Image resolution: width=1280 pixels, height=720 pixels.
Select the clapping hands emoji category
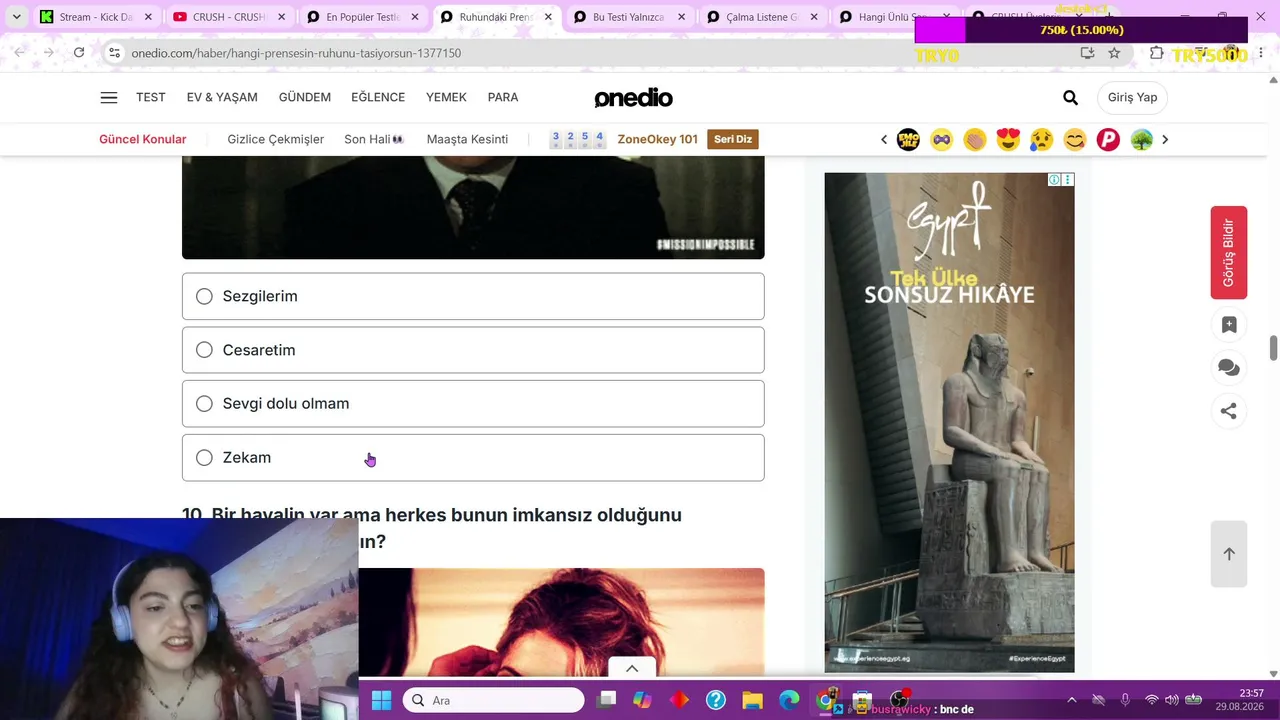coord(975,139)
